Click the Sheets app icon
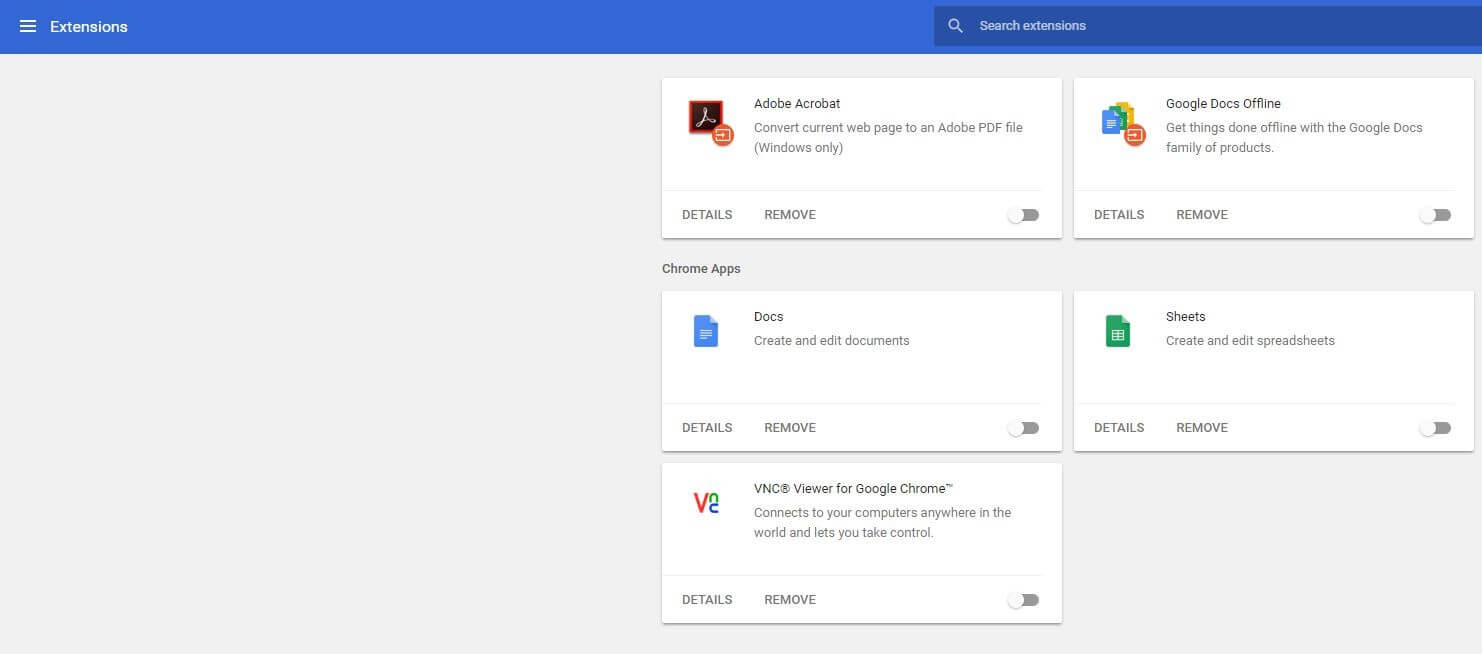1482x654 pixels. [x=1118, y=331]
